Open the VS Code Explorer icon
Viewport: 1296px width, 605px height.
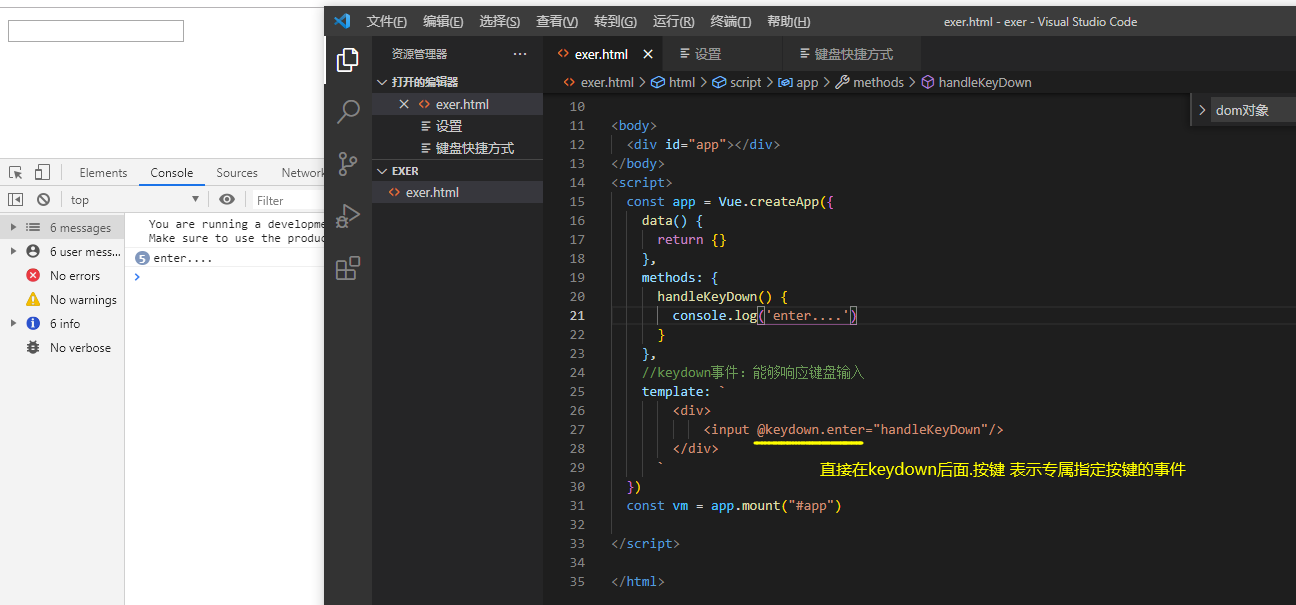click(x=348, y=60)
